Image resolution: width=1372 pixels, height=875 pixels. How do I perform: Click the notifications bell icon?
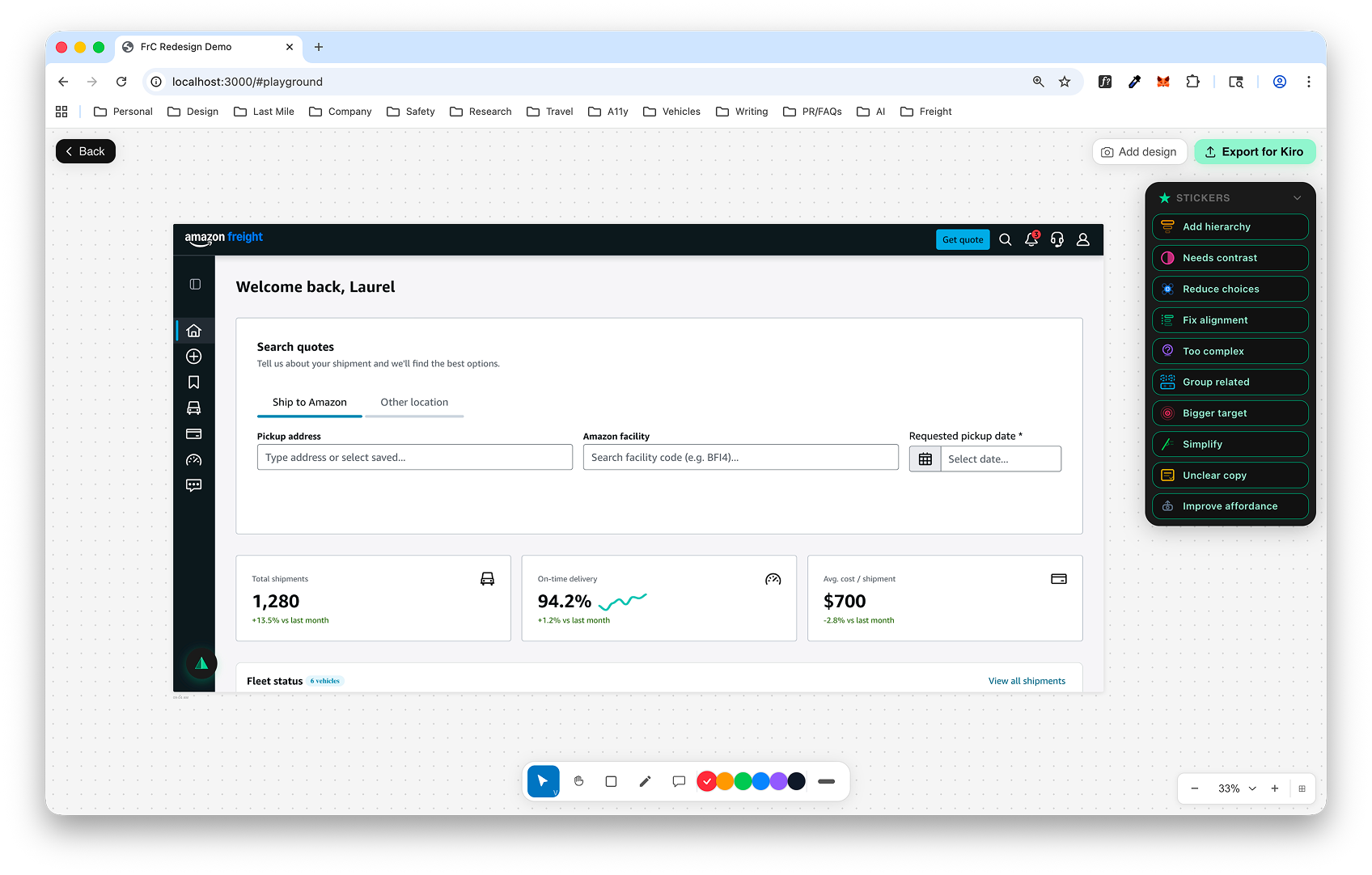coord(1031,239)
